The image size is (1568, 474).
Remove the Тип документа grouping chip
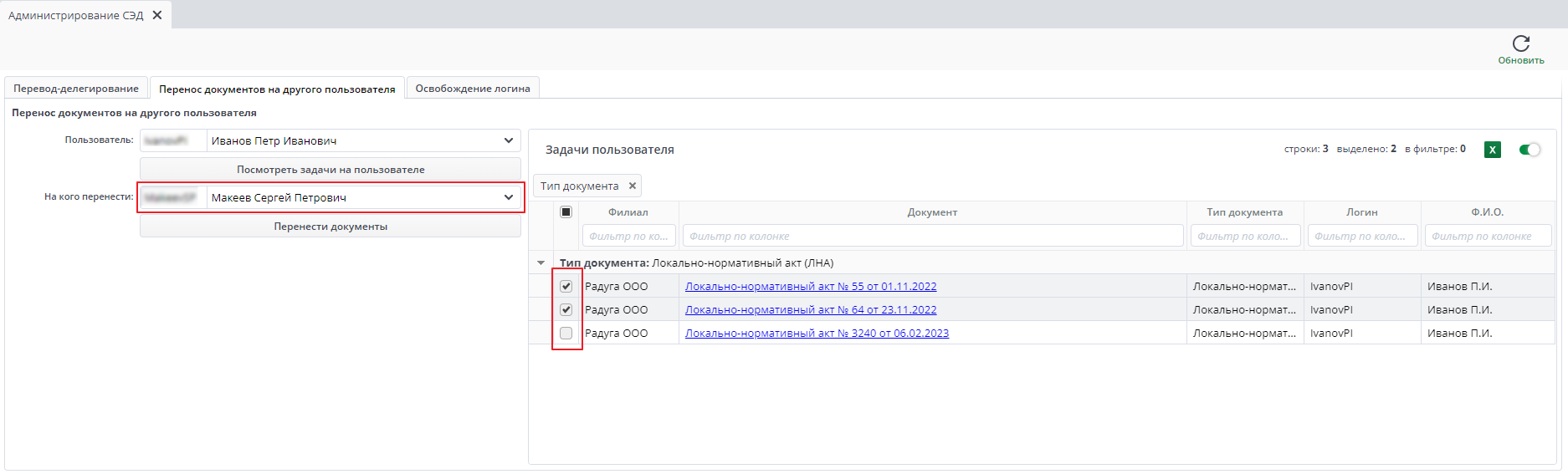coord(633,186)
